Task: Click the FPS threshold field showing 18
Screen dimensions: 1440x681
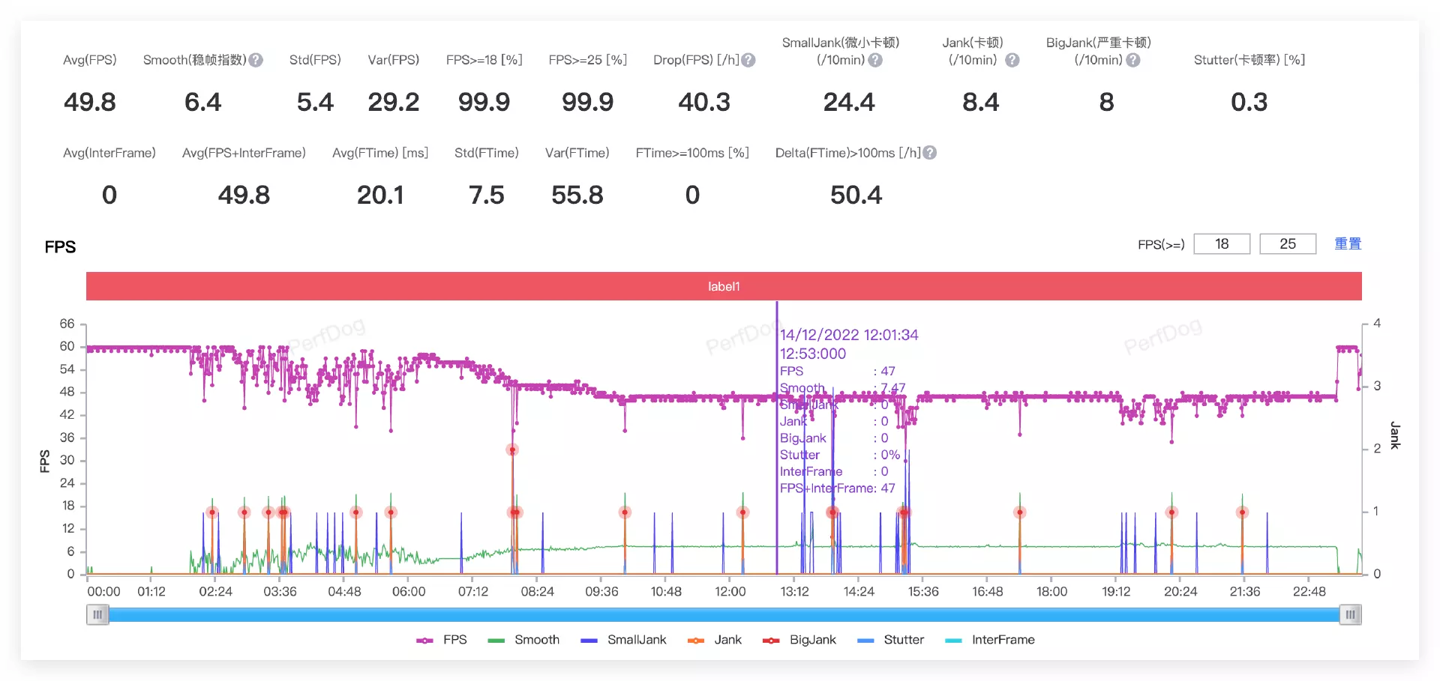Action: click(x=1222, y=244)
